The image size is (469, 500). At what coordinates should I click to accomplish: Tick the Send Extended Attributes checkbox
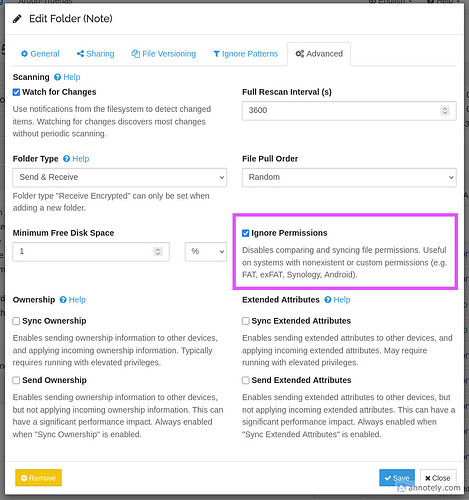(x=246, y=380)
